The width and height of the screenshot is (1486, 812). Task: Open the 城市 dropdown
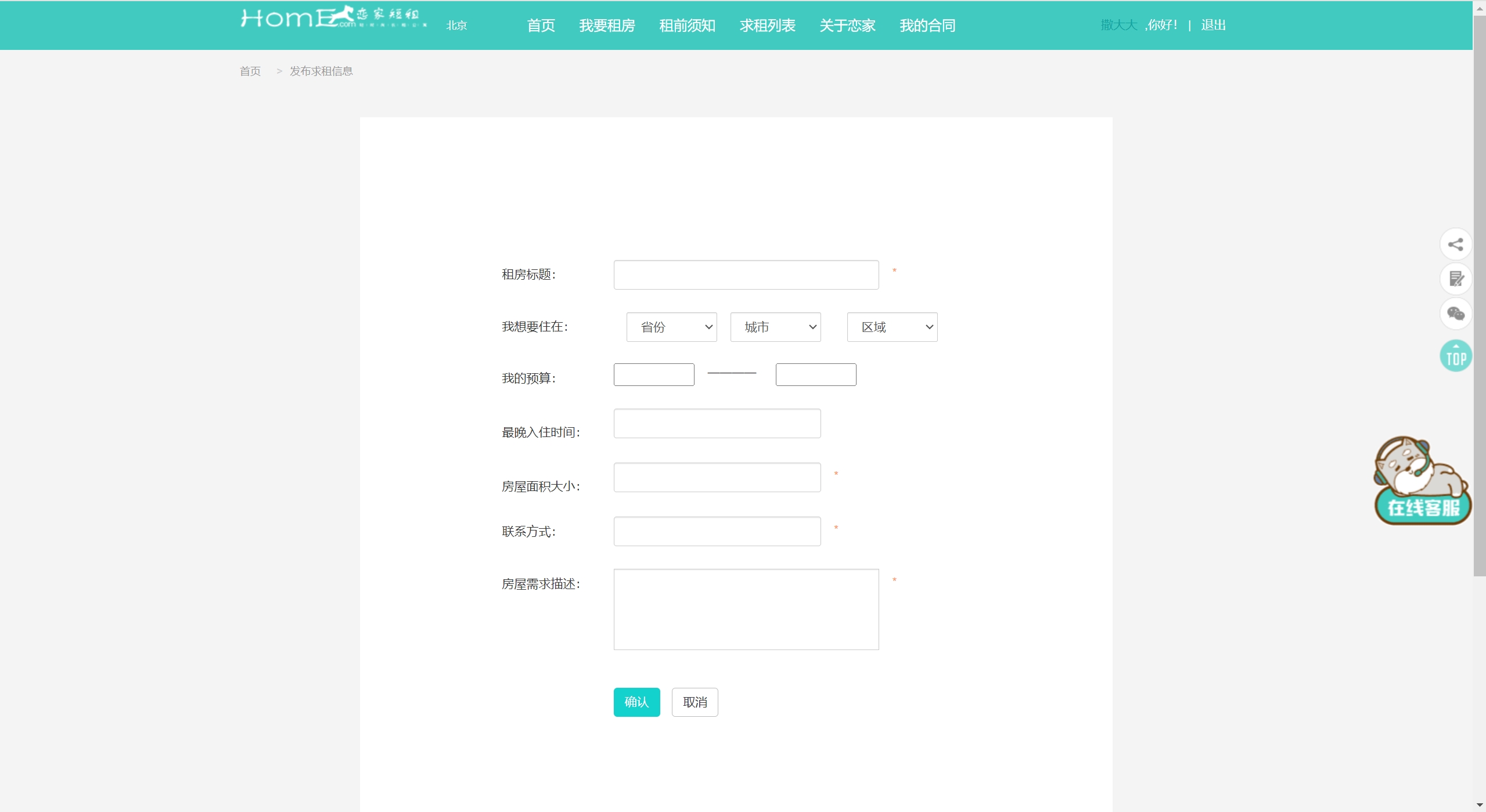click(775, 327)
